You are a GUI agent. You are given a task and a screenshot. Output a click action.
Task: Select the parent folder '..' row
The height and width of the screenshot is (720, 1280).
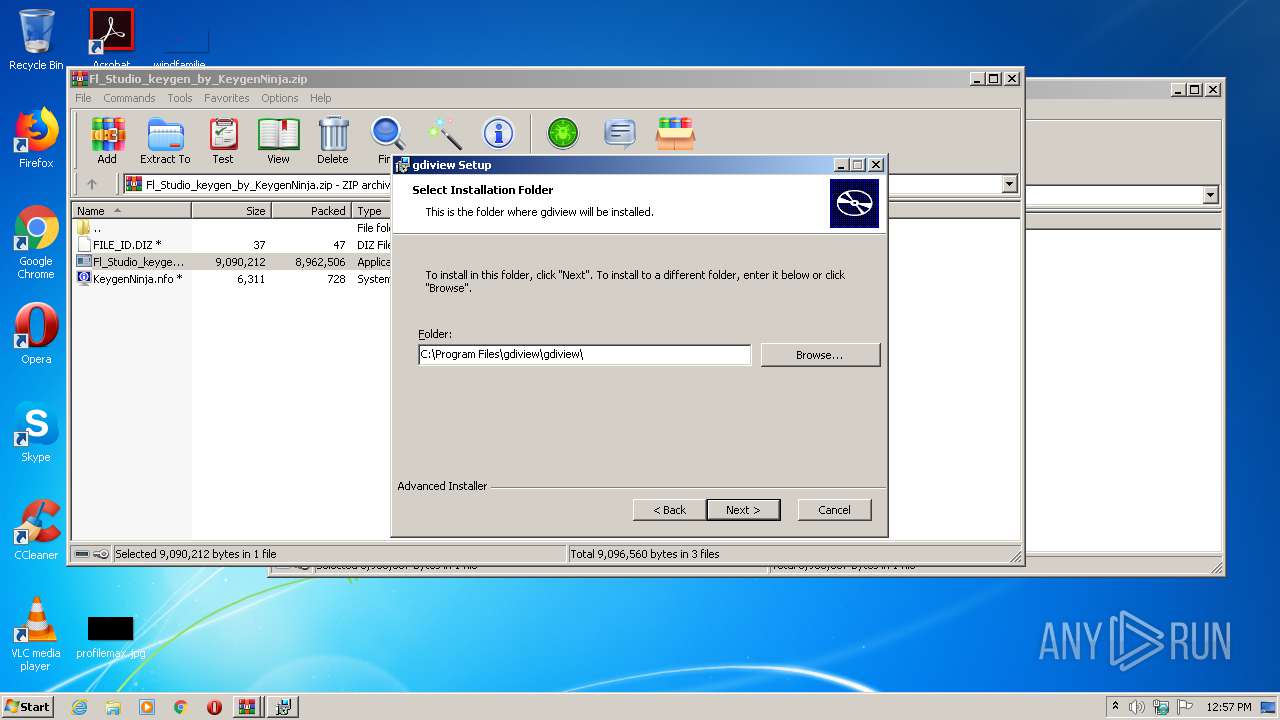point(232,228)
